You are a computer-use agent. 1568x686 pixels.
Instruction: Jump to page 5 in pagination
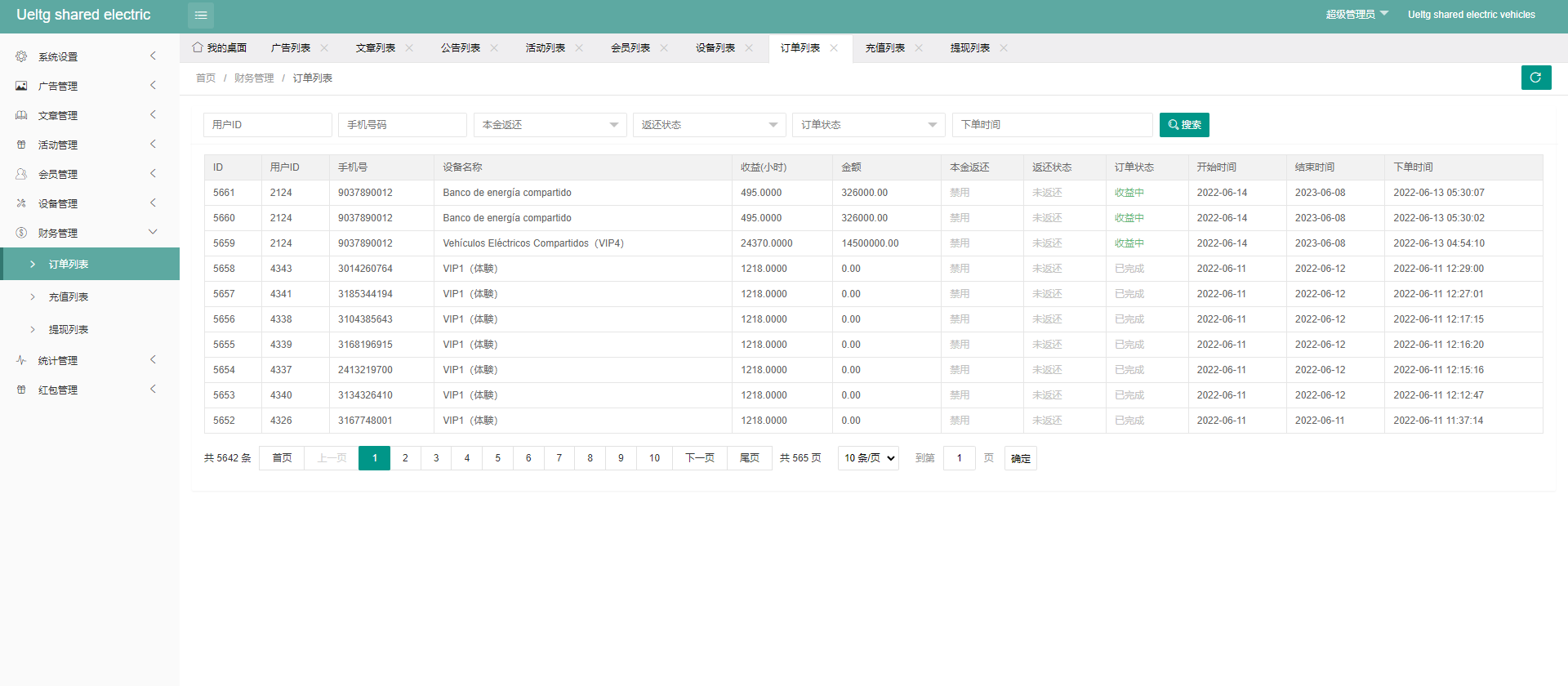pyautogui.click(x=497, y=458)
